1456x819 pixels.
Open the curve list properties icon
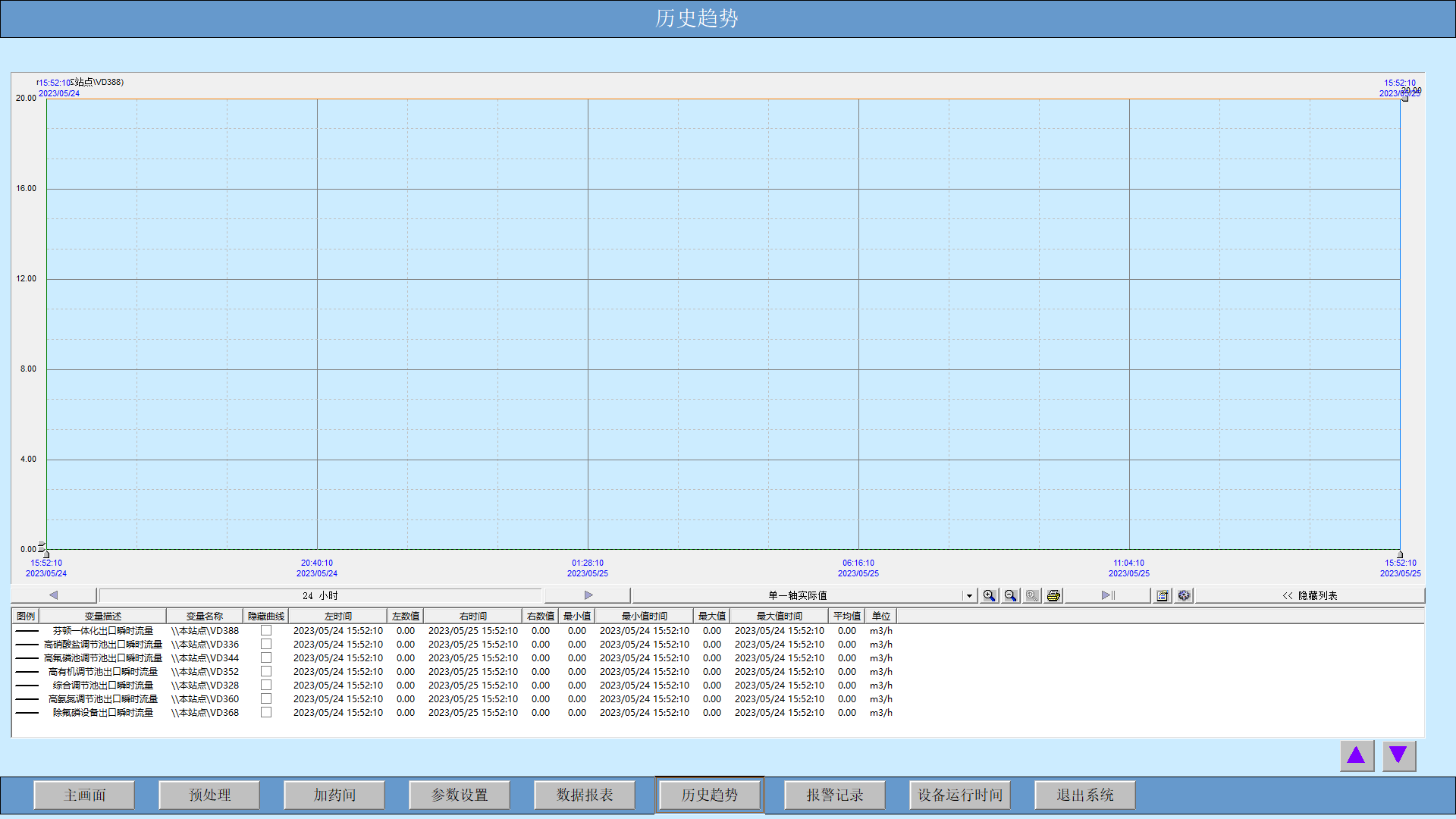pyautogui.click(x=1163, y=595)
